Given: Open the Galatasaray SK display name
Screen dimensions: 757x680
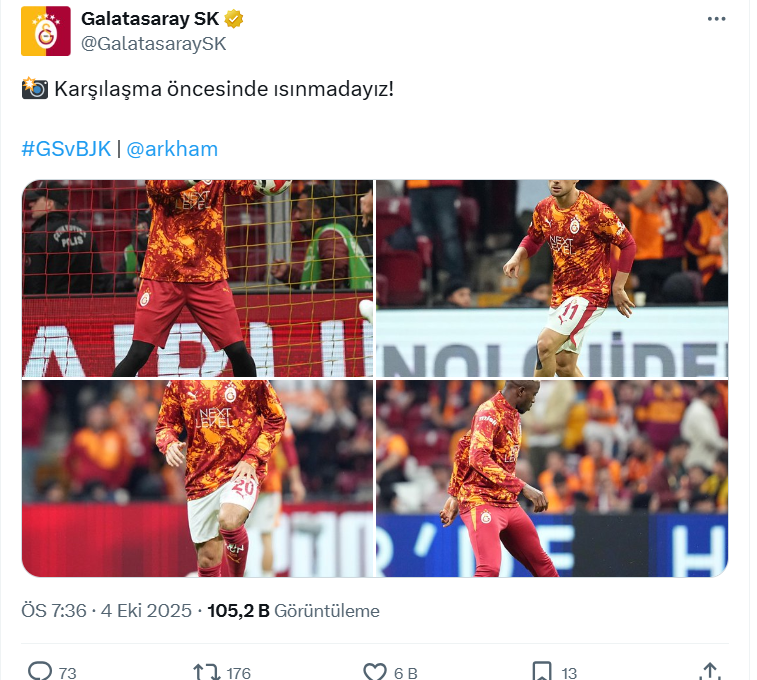Looking at the screenshot, I should click(x=150, y=19).
